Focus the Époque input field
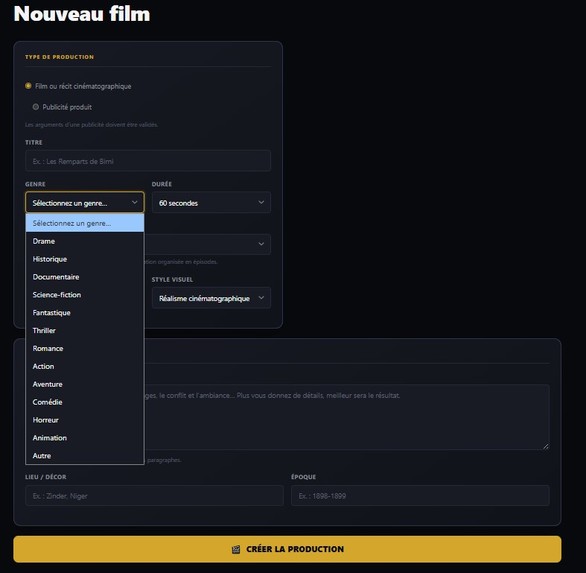This screenshot has width=586, height=573. [420, 496]
